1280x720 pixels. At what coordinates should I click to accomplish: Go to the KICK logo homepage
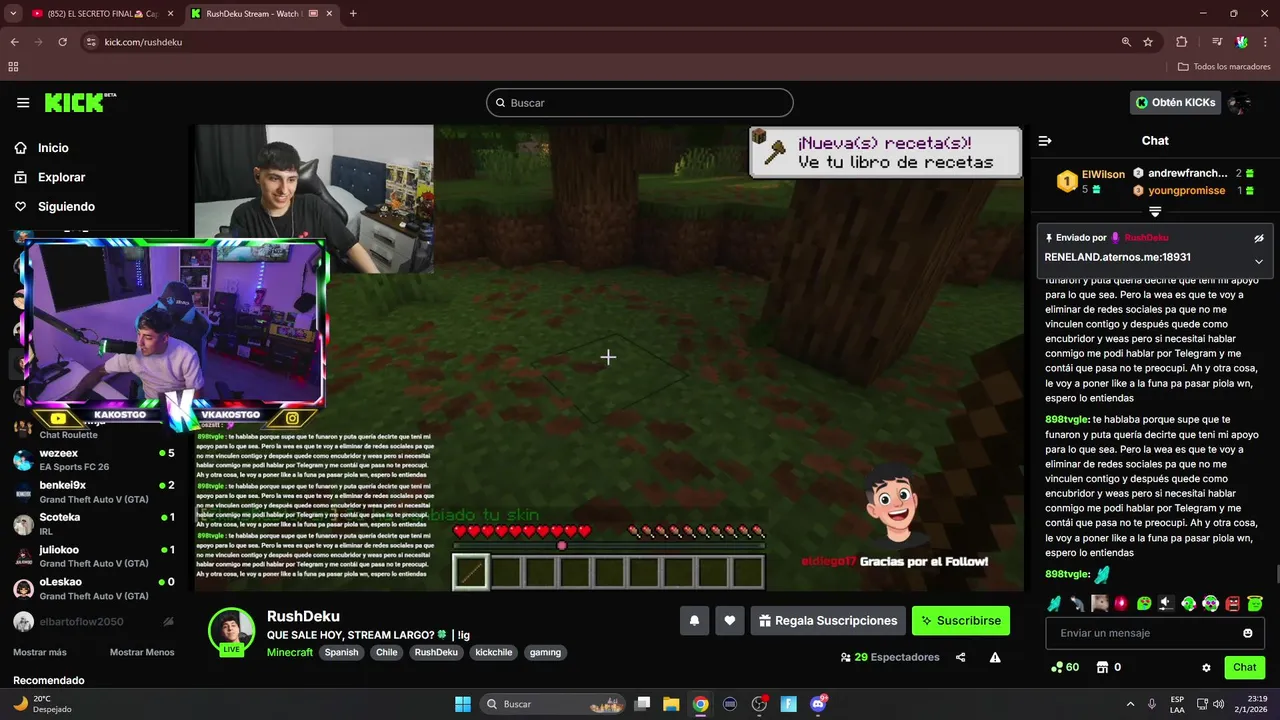pyautogui.click(x=80, y=102)
